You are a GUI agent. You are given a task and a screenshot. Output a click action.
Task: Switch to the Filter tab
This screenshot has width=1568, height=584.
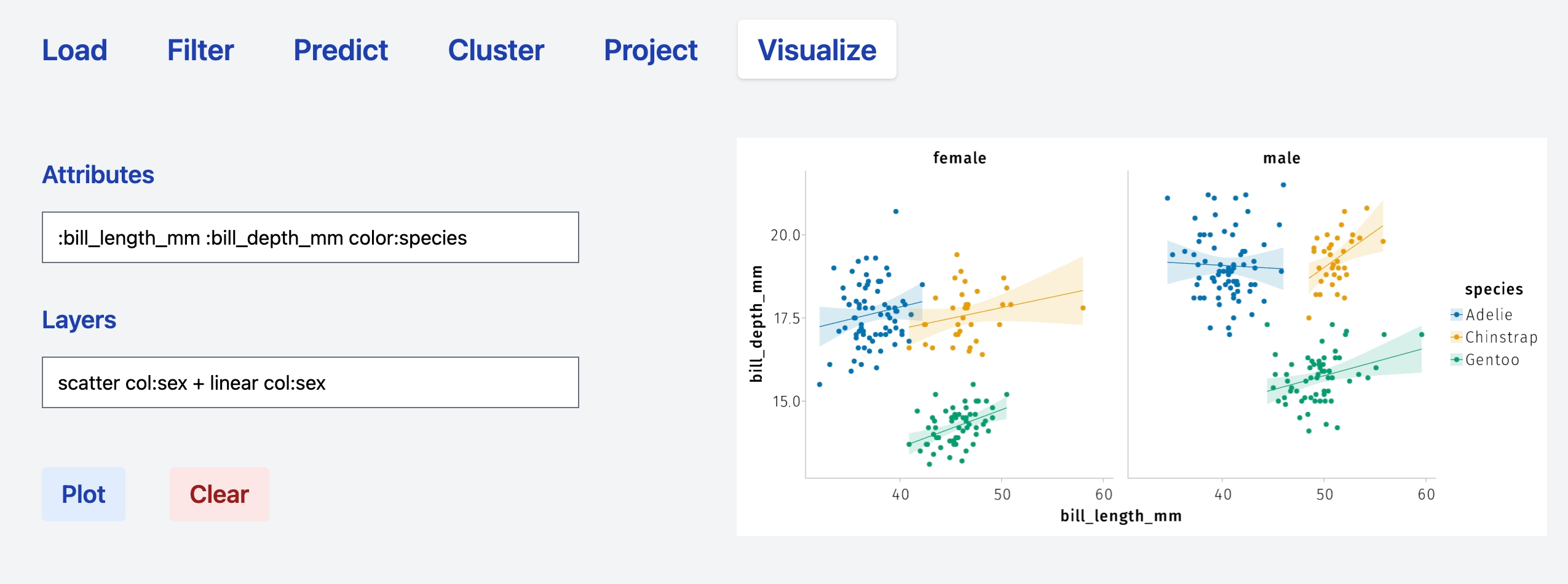click(200, 50)
